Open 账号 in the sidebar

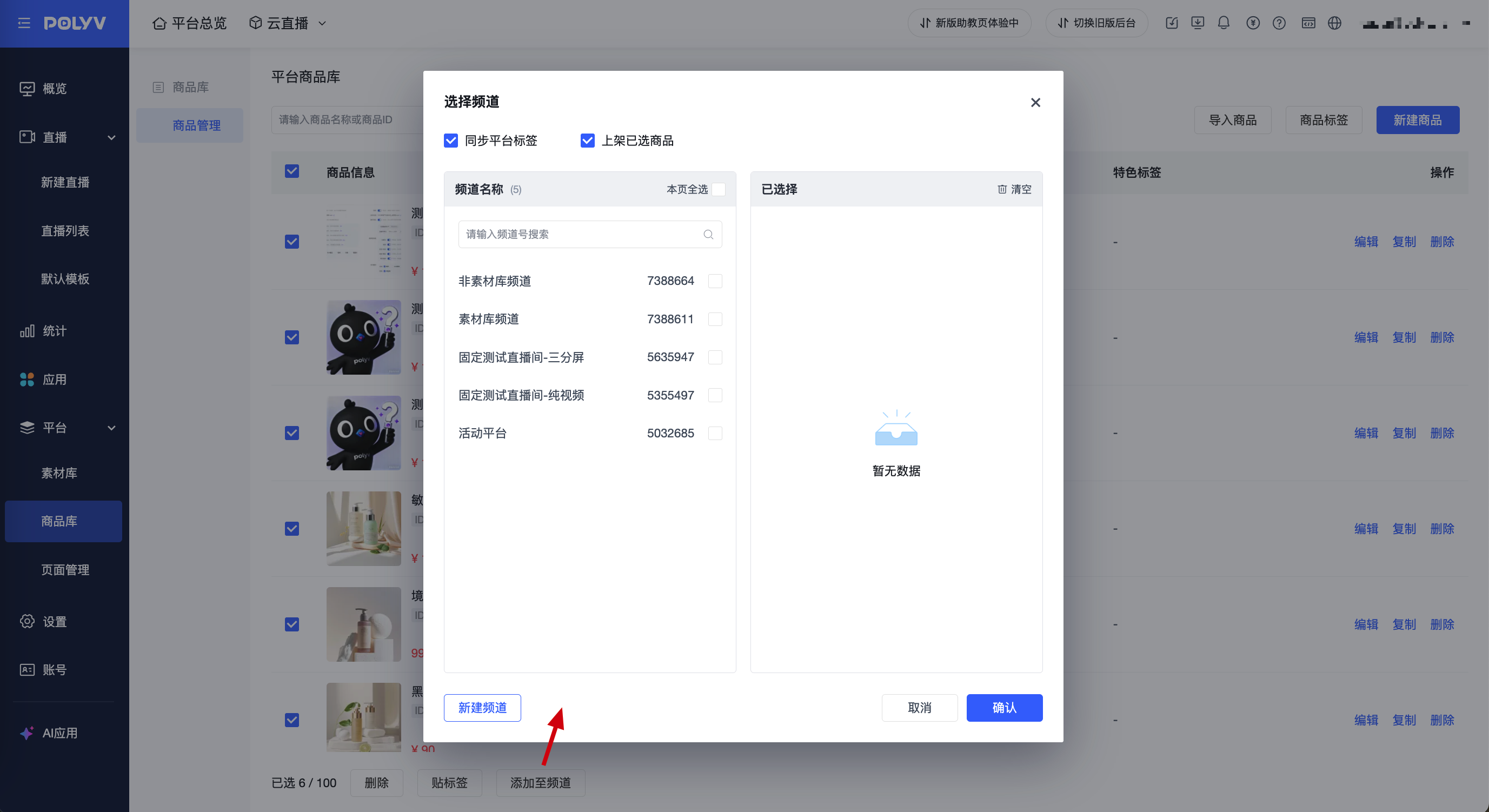tap(43, 669)
